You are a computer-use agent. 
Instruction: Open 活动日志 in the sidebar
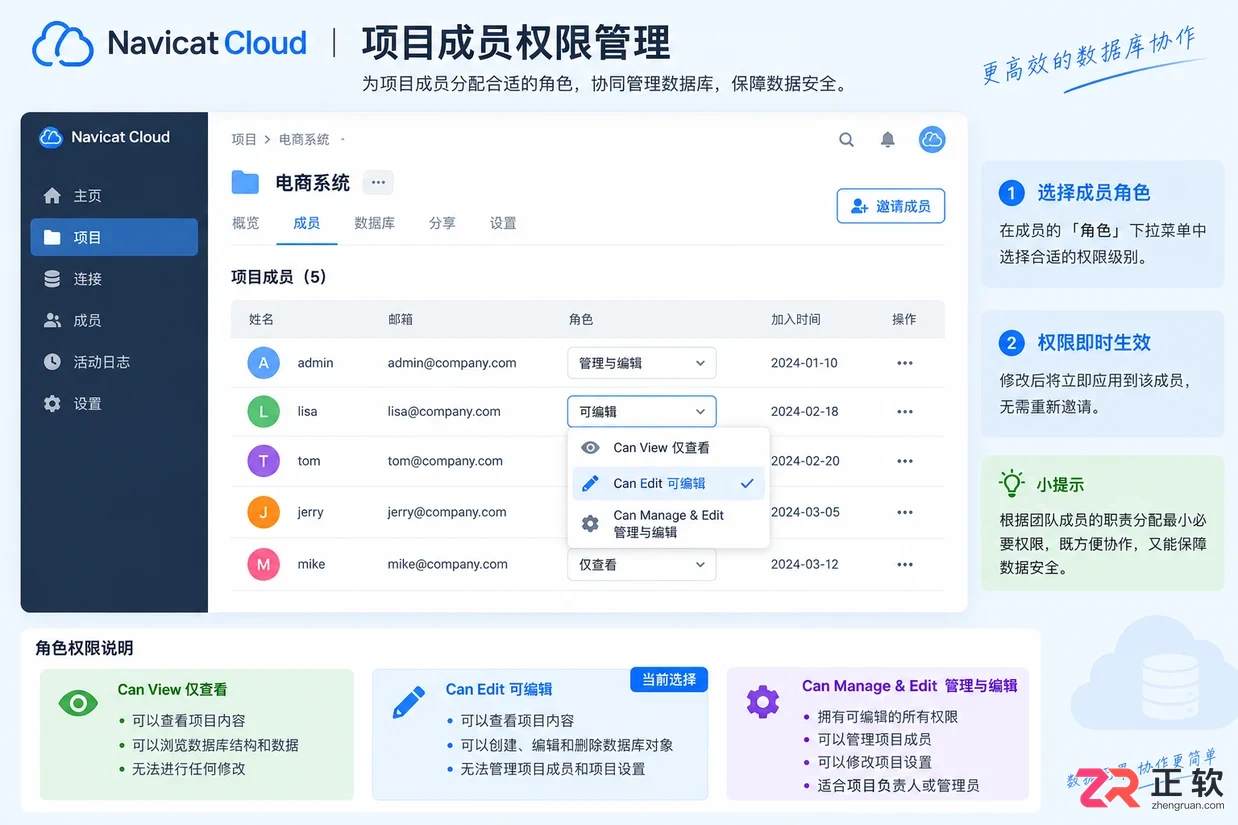(x=114, y=362)
